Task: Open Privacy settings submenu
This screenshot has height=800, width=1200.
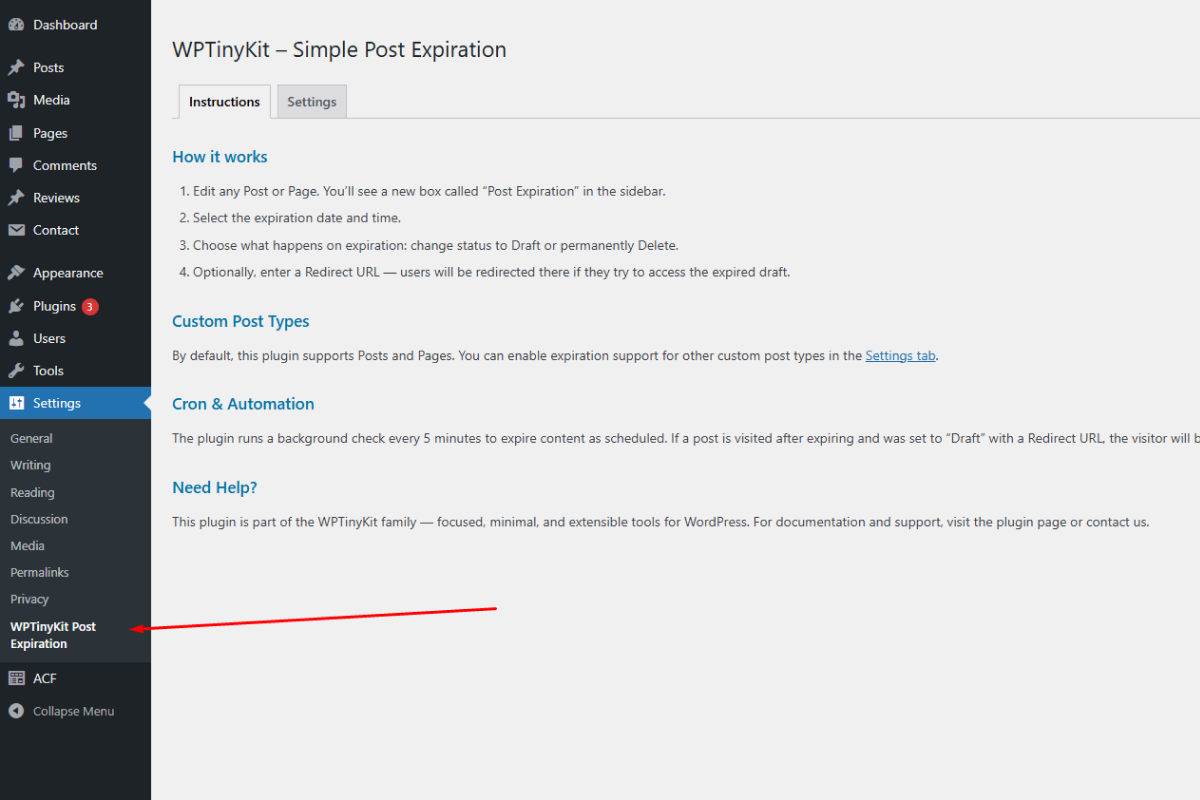Action: pos(29,599)
